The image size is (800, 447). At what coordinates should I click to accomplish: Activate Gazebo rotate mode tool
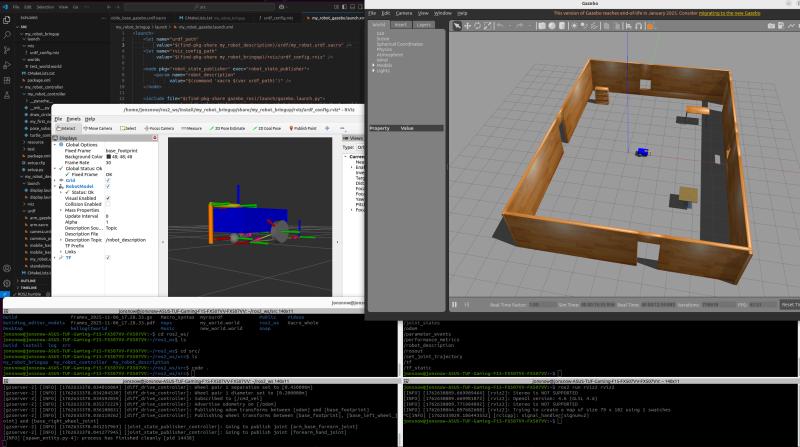[478, 26]
